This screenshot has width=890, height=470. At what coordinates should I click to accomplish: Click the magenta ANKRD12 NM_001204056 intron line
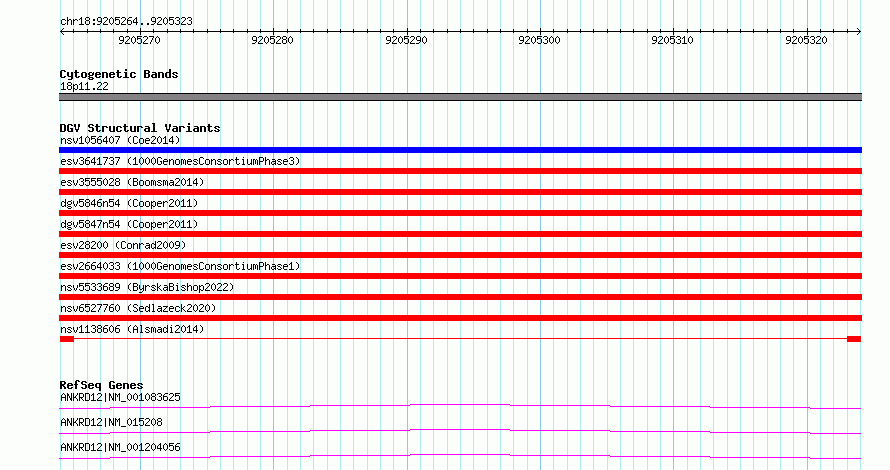pos(460,456)
